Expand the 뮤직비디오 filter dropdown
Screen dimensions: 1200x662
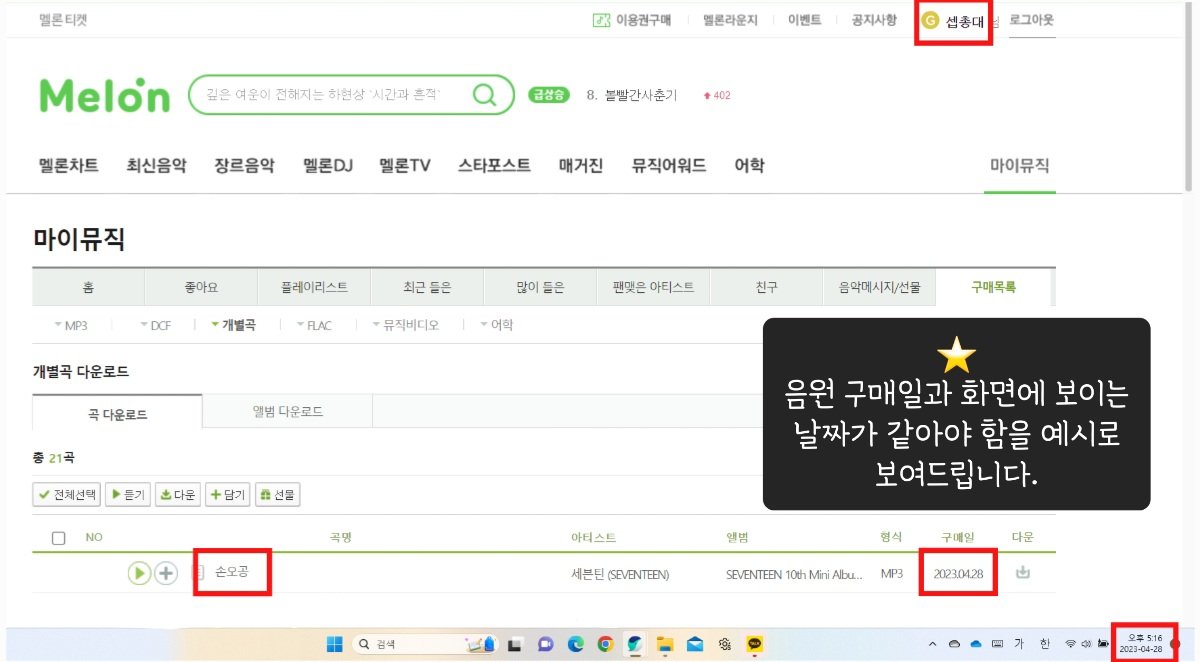[x=405, y=325]
